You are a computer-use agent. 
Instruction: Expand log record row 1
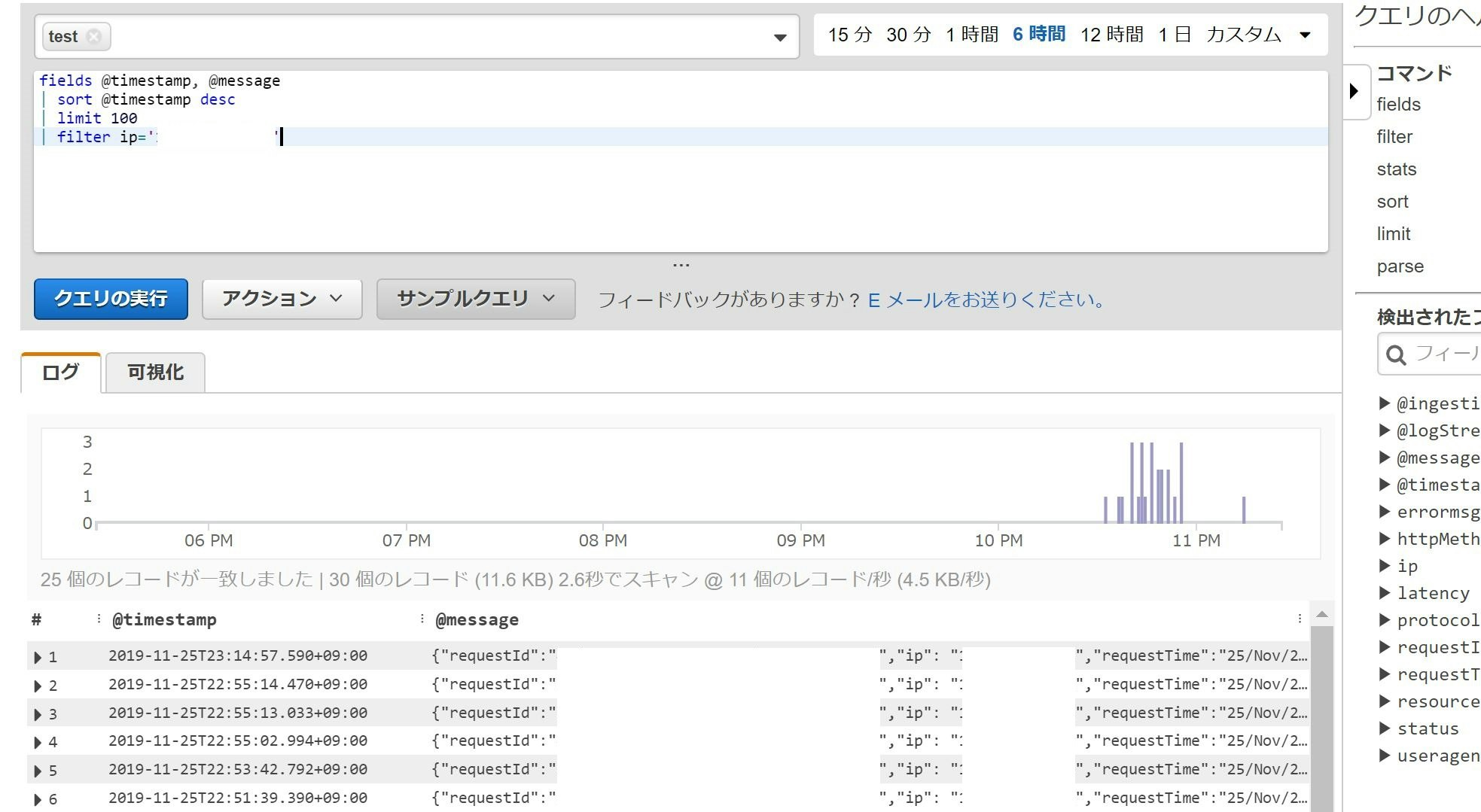click(38, 658)
